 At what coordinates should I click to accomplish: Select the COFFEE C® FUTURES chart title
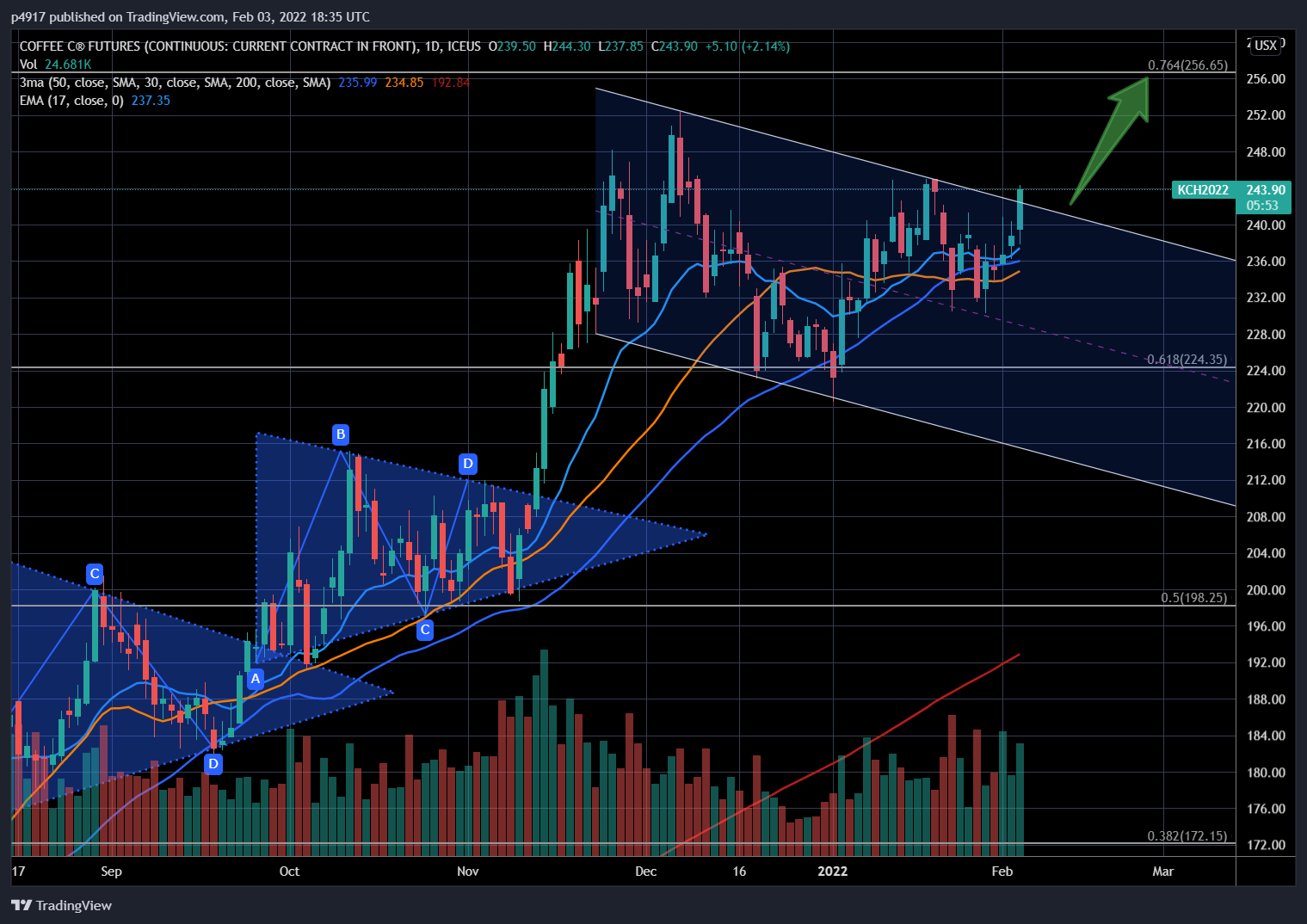point(250,46)
